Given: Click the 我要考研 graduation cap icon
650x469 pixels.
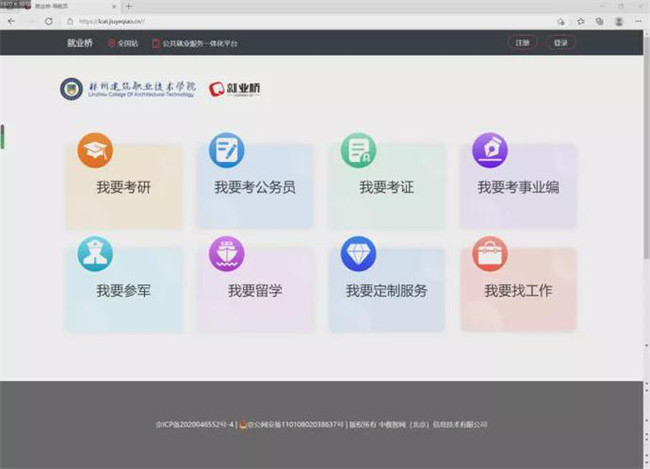Looking at the screenshot, I should [95, 150].
